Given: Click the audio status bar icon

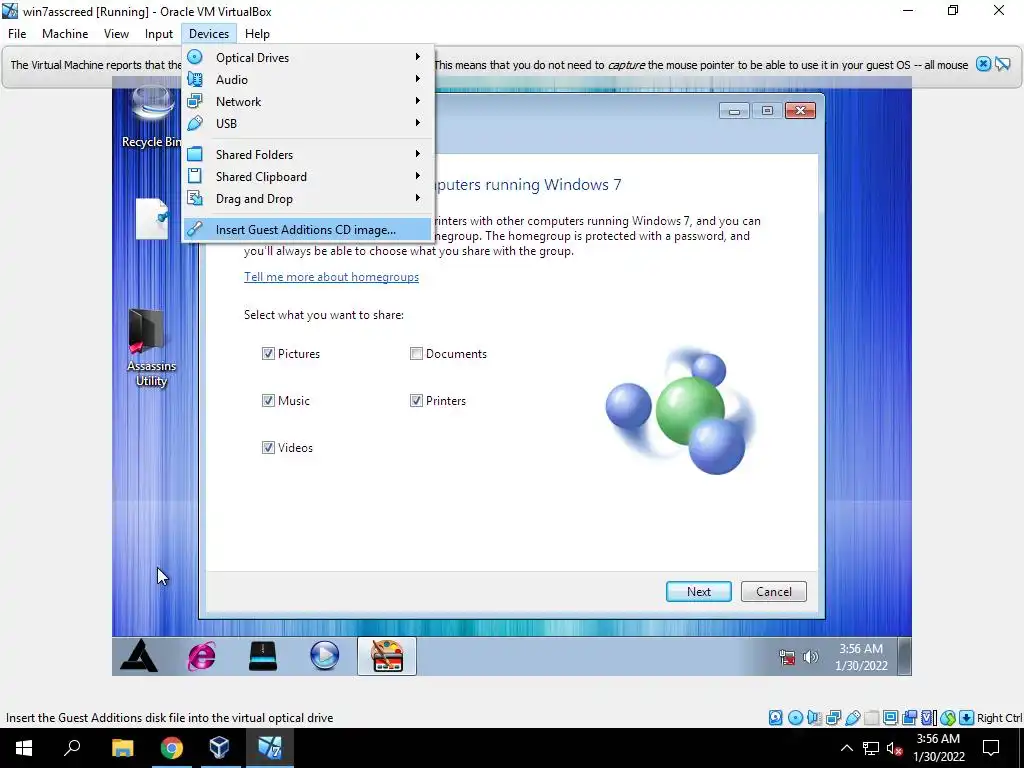Looking at the screenshot, I should [x=814, y=718].
